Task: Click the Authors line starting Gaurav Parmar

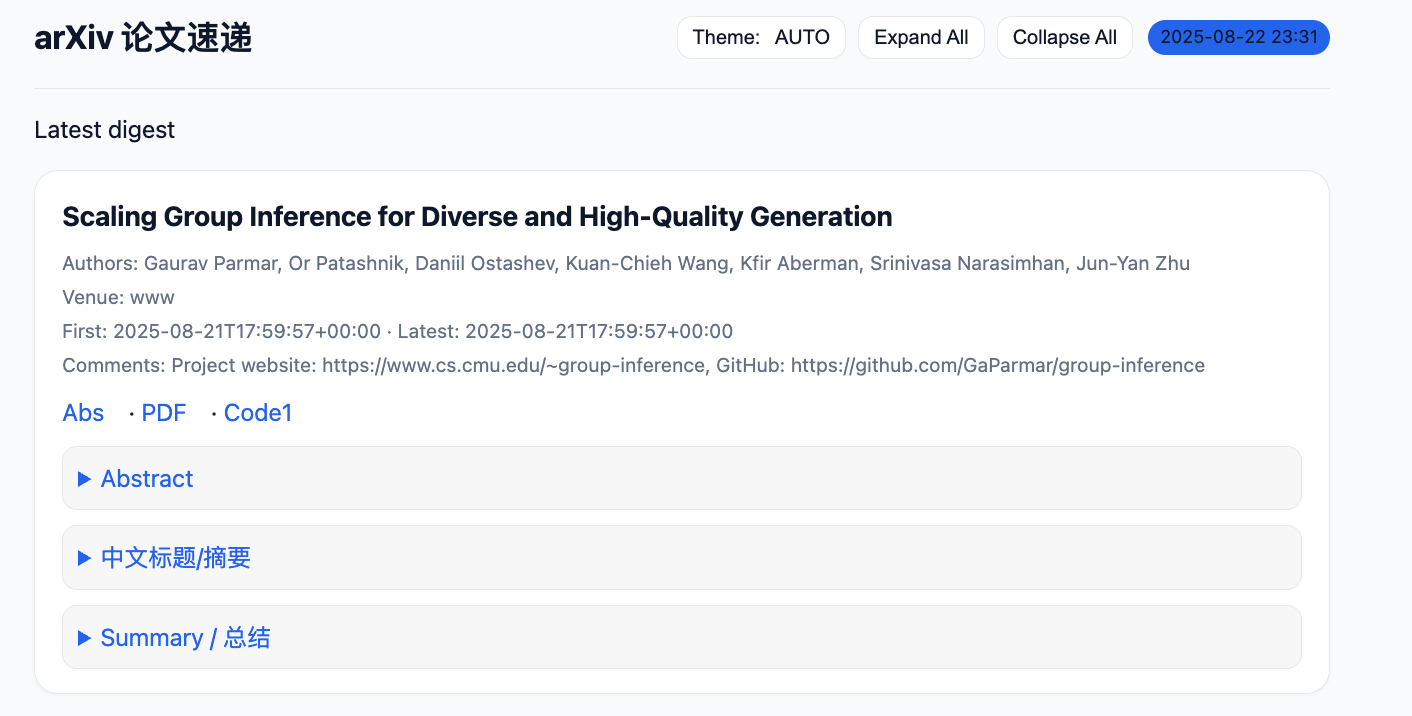Action: tap(626, 264)
